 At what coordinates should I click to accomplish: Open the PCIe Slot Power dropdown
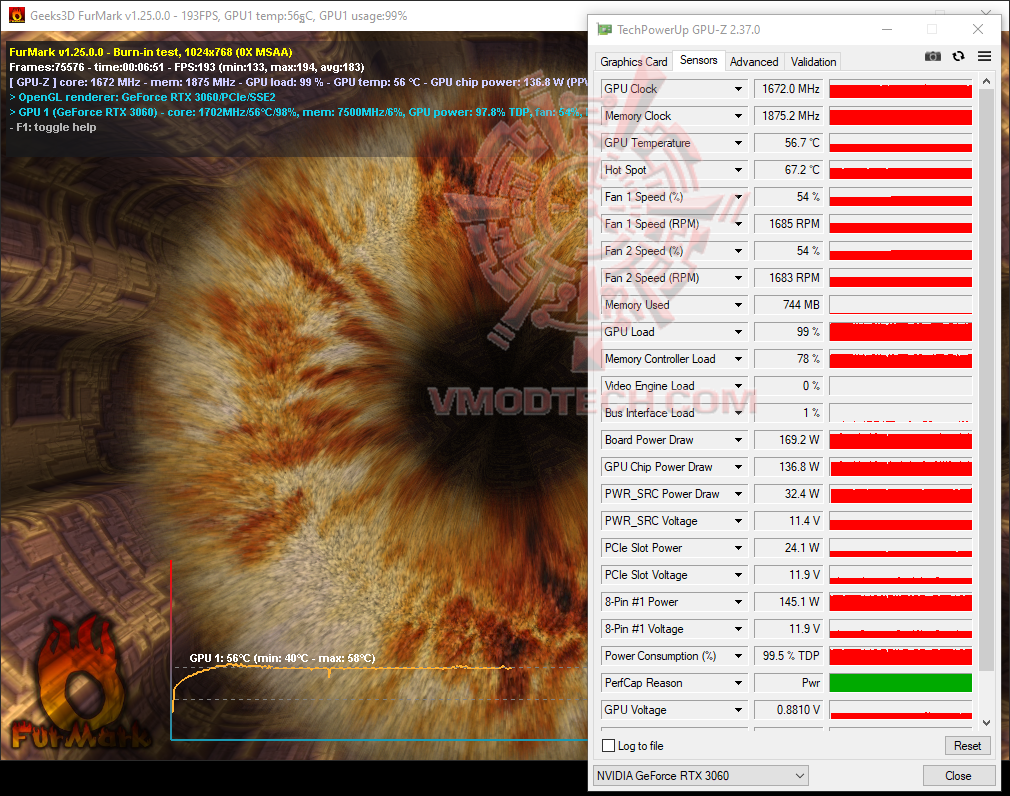click(738, 549)
